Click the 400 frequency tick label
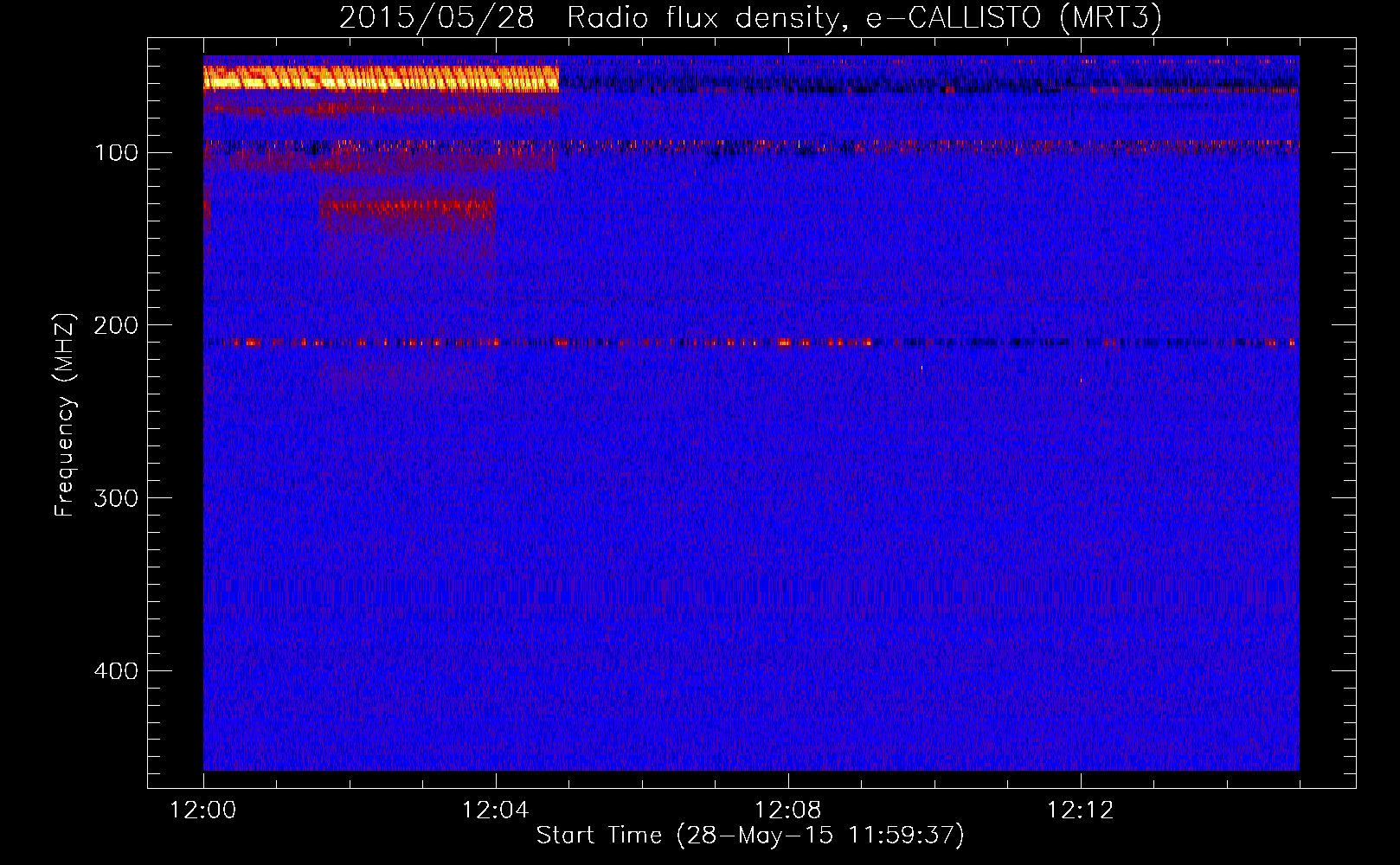This screenshot has width=1400, height=865. 116,671
